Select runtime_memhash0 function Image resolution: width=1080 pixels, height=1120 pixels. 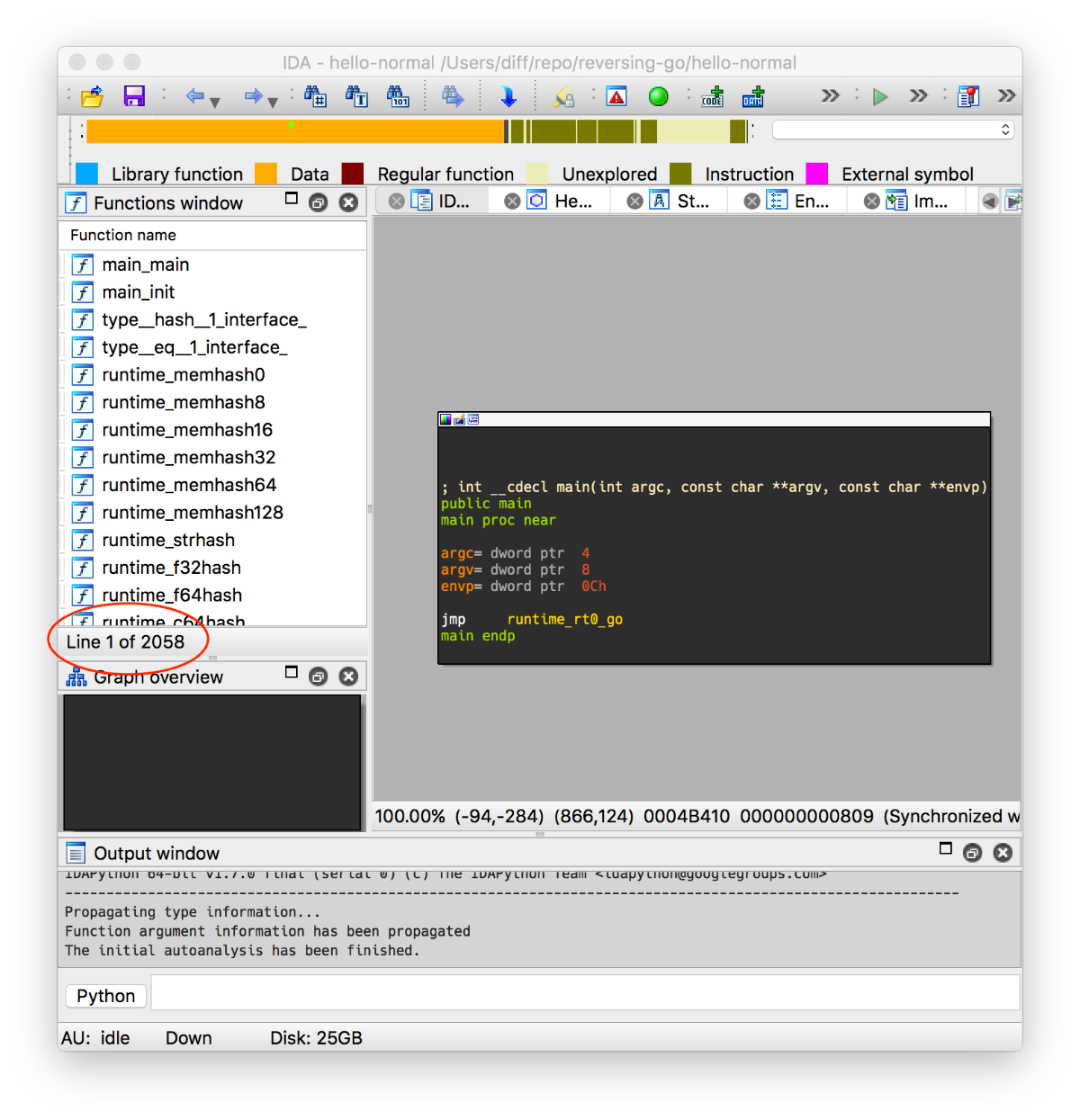[184, 375]
